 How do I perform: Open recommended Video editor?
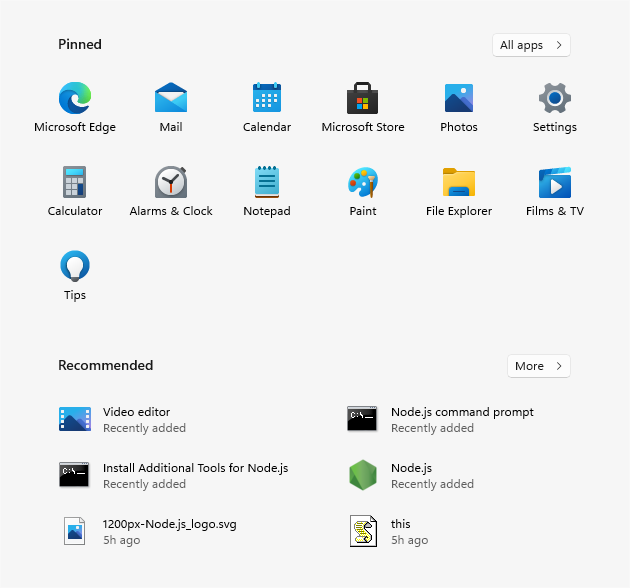click(x=136, y=419)
